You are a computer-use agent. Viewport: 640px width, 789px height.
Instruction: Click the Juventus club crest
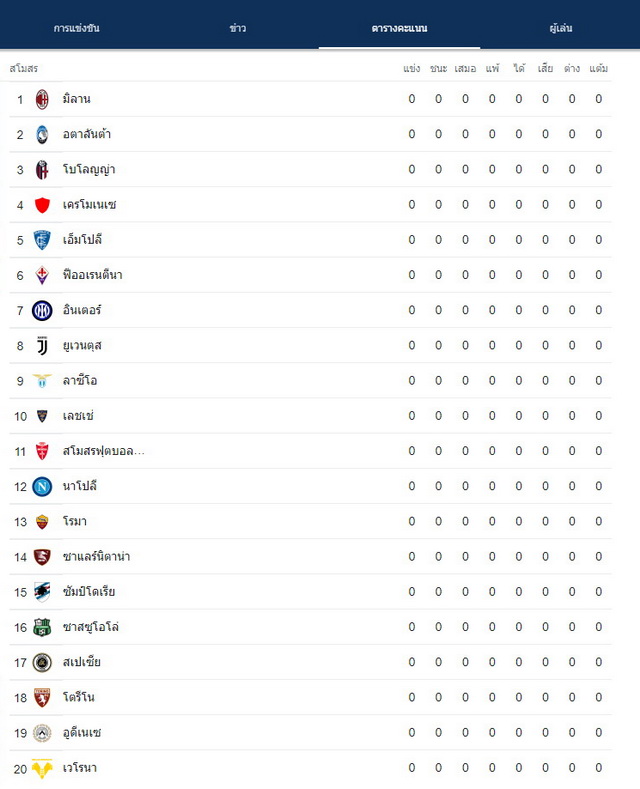pyautogui.click(x=42, y=346)
